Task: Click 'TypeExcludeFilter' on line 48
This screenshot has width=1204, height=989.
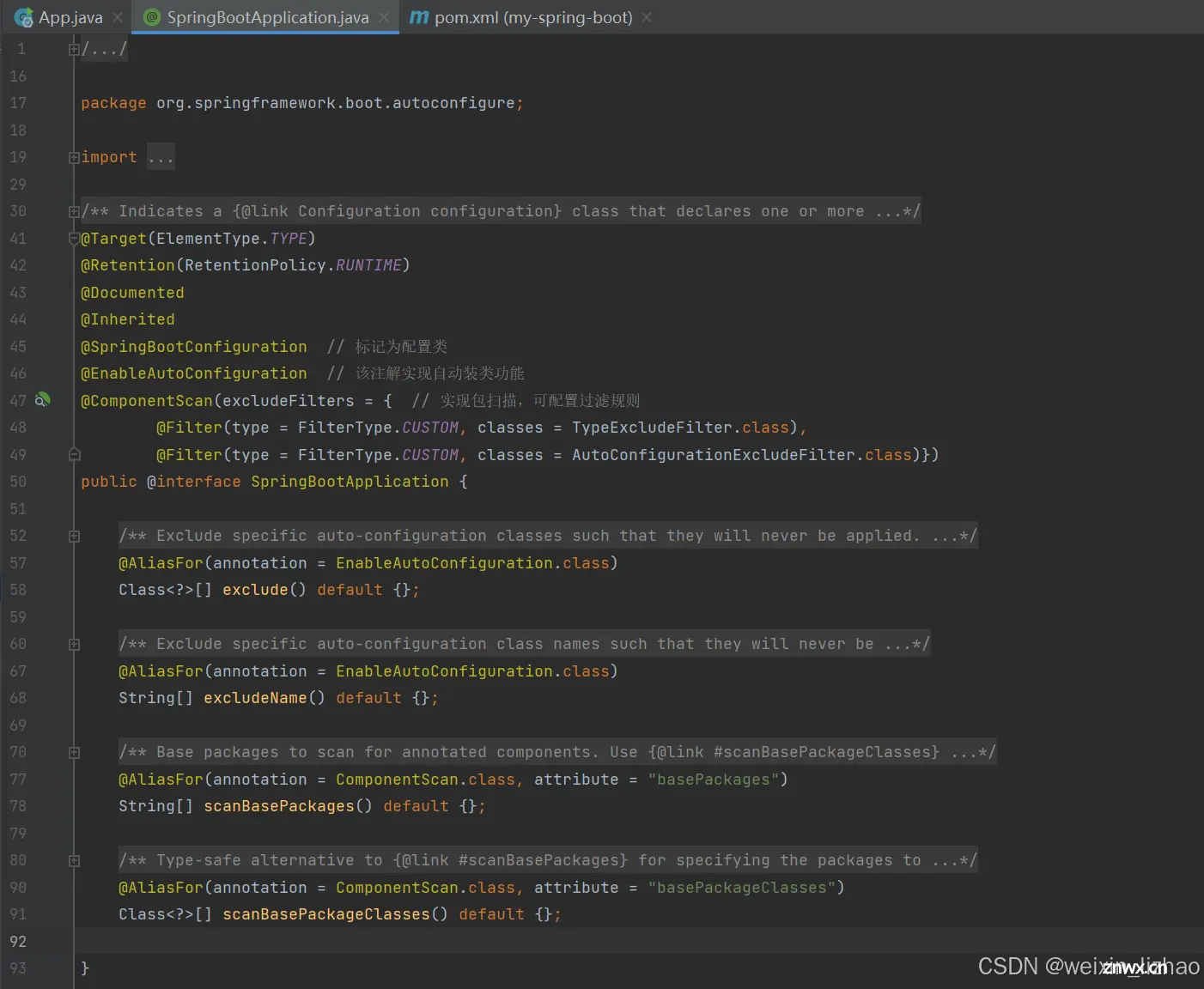Action: 652,428
